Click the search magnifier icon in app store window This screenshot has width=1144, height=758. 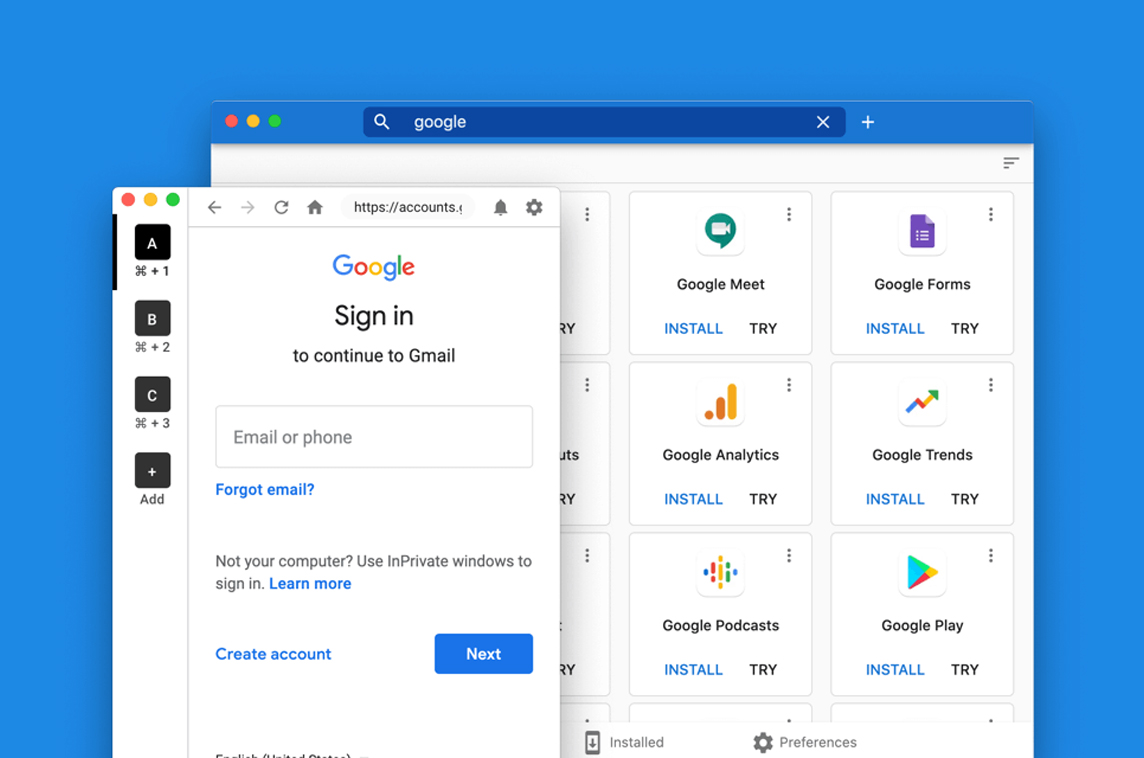tap(382, 122)
